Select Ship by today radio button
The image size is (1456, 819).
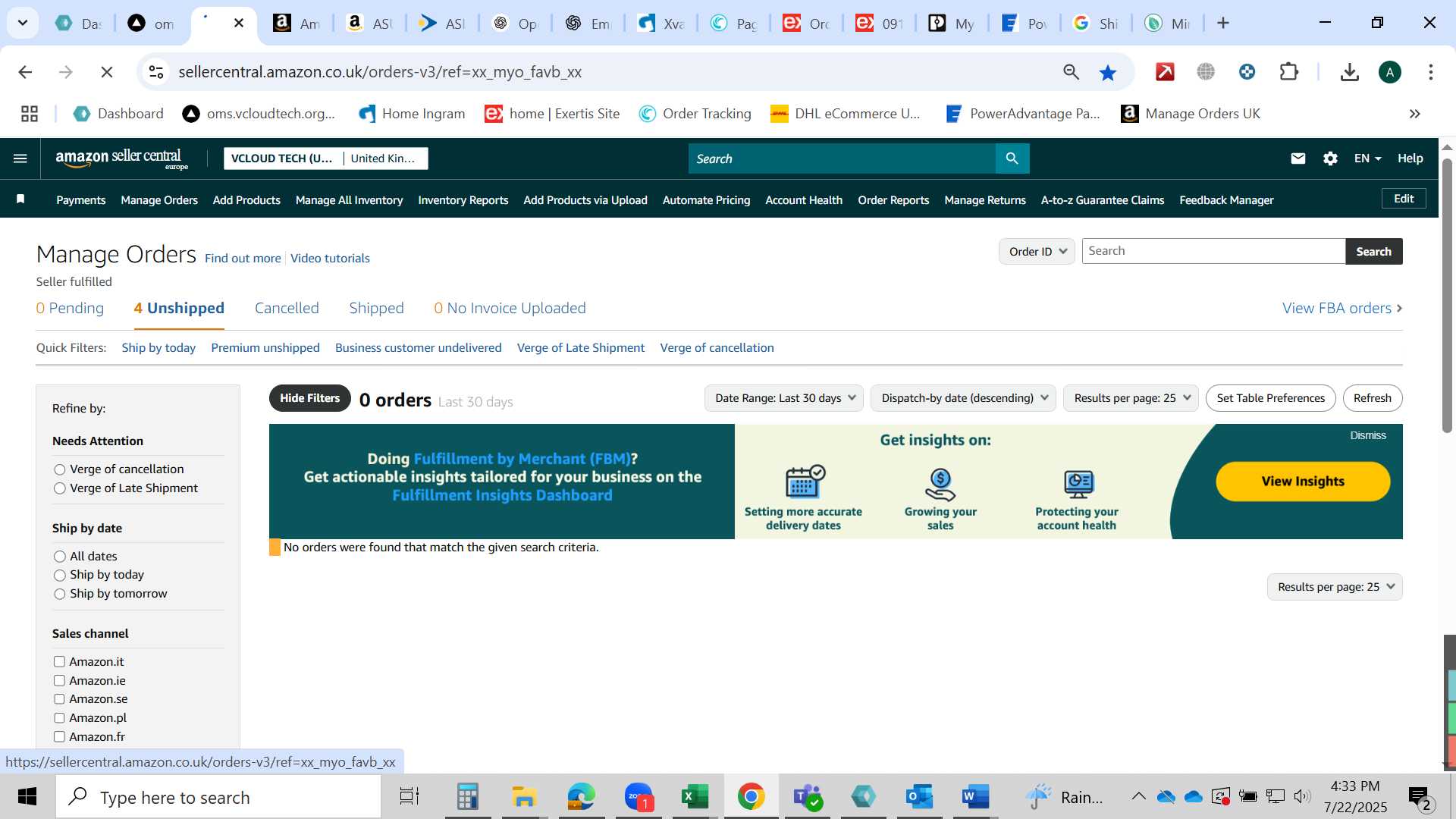click(60, 576)
